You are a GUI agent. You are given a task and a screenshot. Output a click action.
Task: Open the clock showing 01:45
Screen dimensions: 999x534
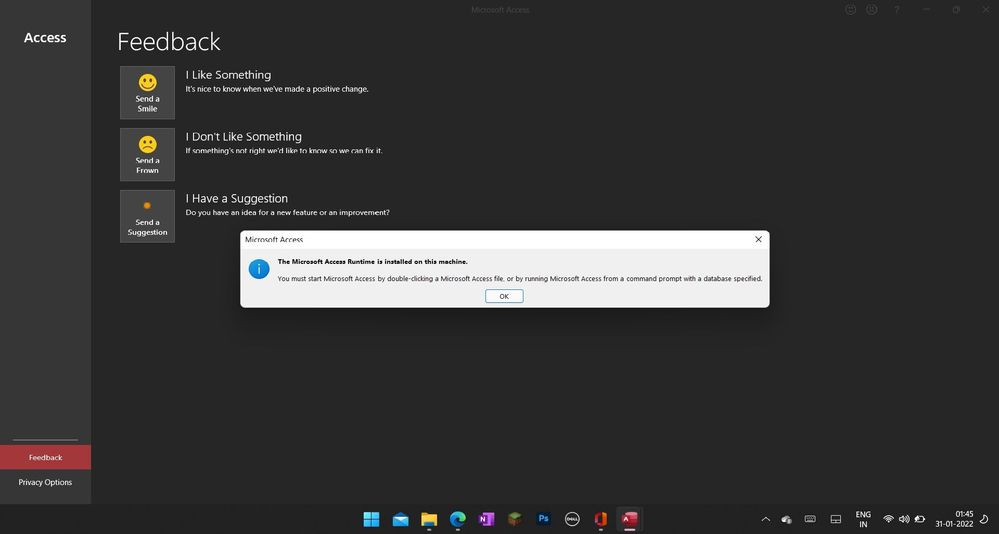pos(954,519)
